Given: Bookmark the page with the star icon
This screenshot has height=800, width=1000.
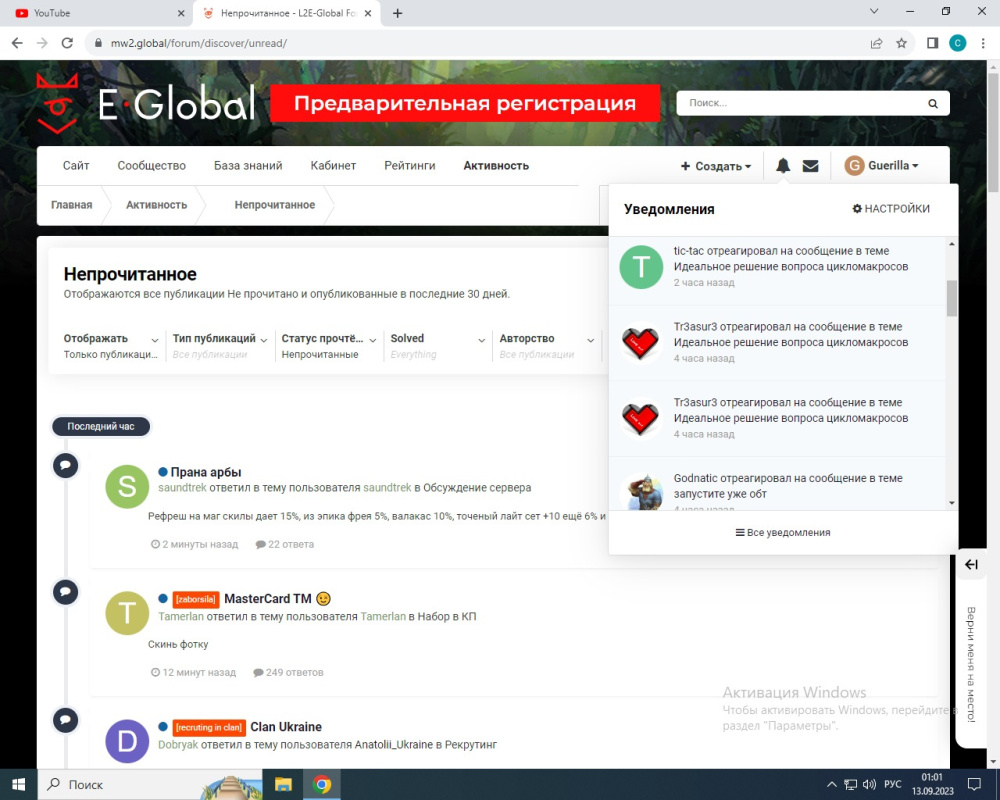Looking at the screenshot, I should [901, 43].
